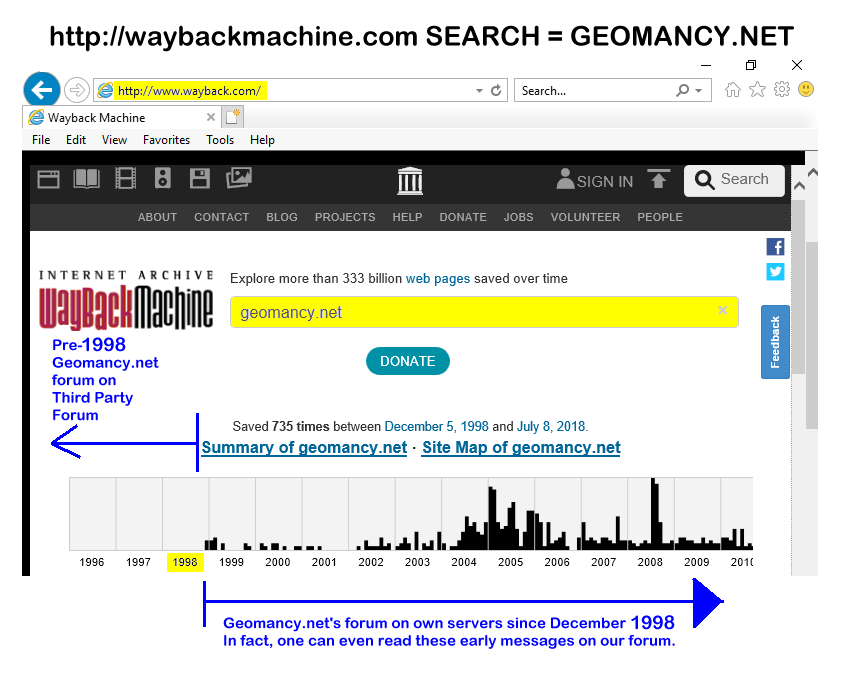Image resolution: width=854 pixels, height=680 pixels.
Task: Open the Images icon
Action: (239, 178)
